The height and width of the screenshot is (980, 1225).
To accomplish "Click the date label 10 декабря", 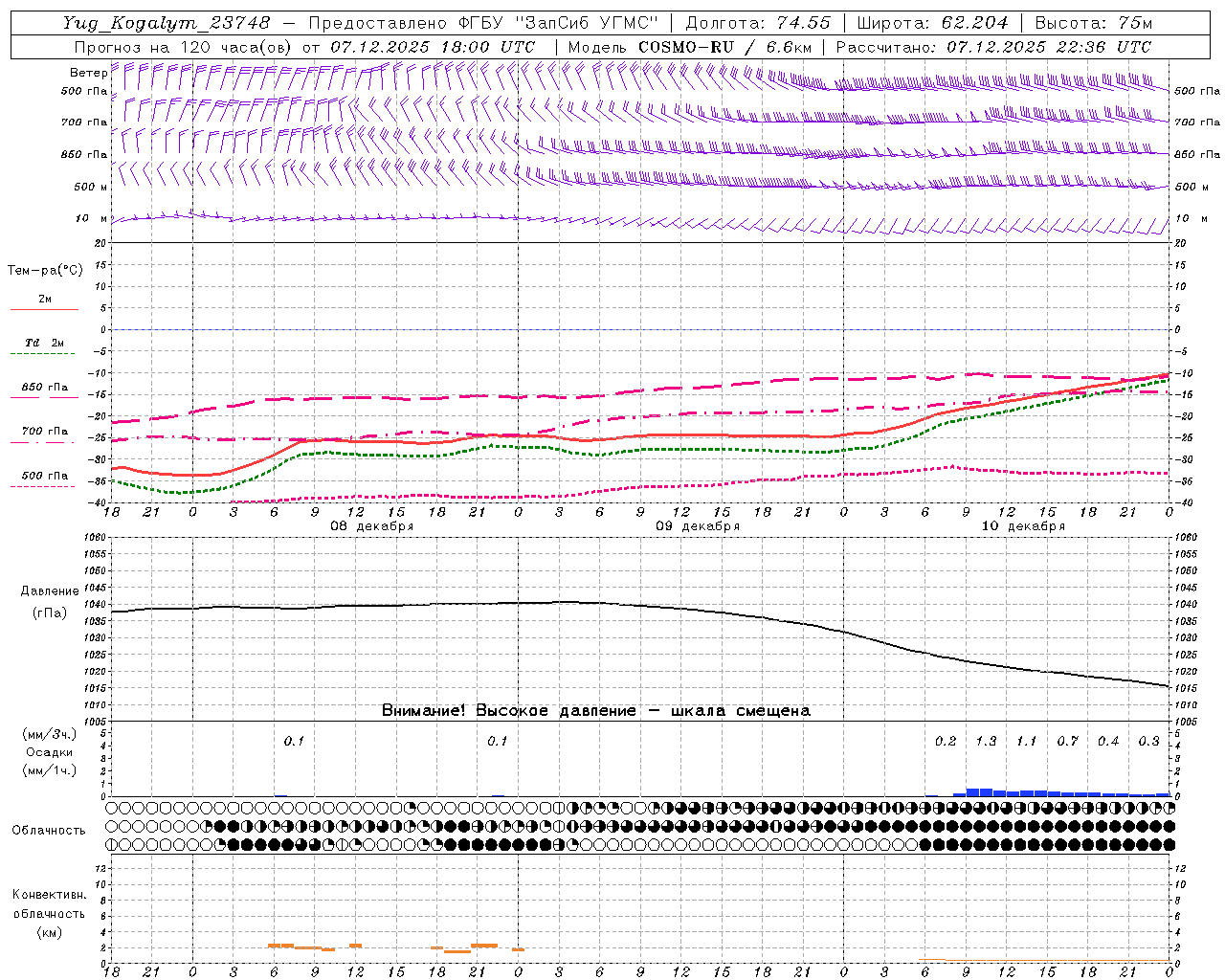I will [x=1023, y=526].
